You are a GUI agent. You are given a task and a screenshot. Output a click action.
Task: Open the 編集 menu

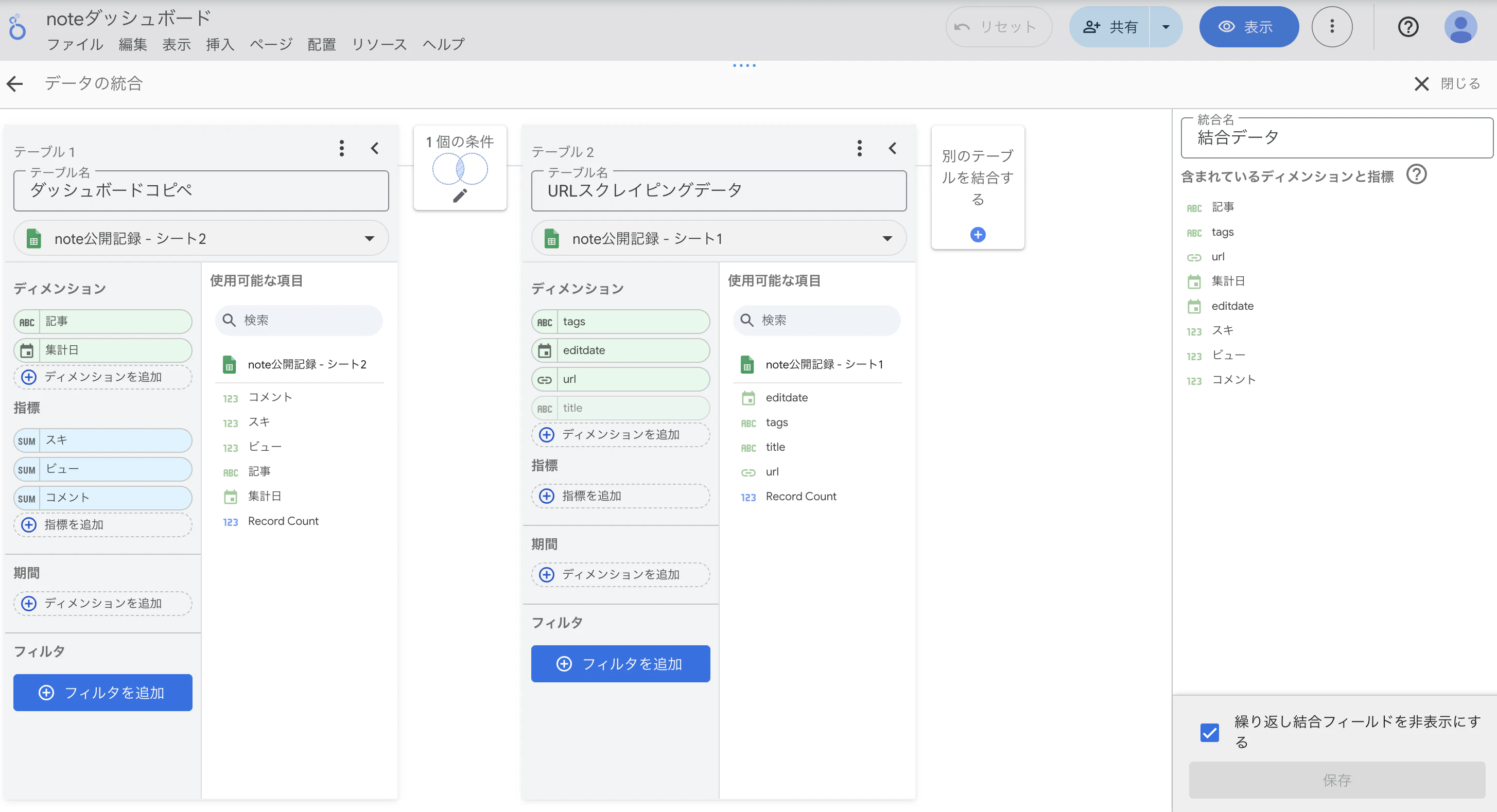point(132,44)
